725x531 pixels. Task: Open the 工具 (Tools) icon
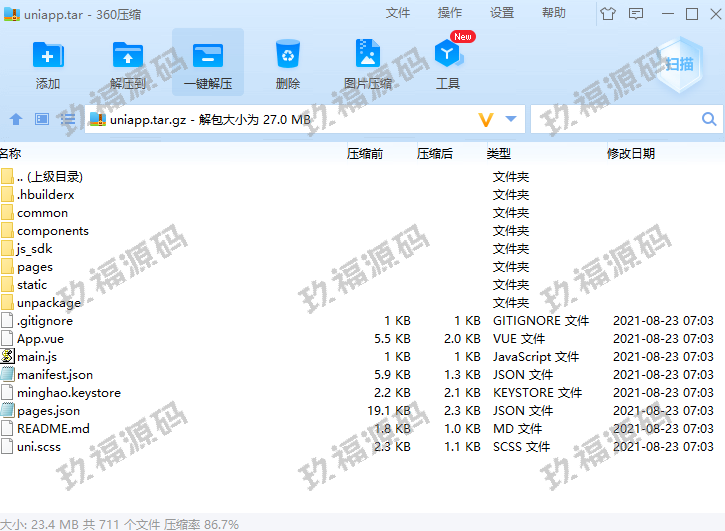point(447,63)
